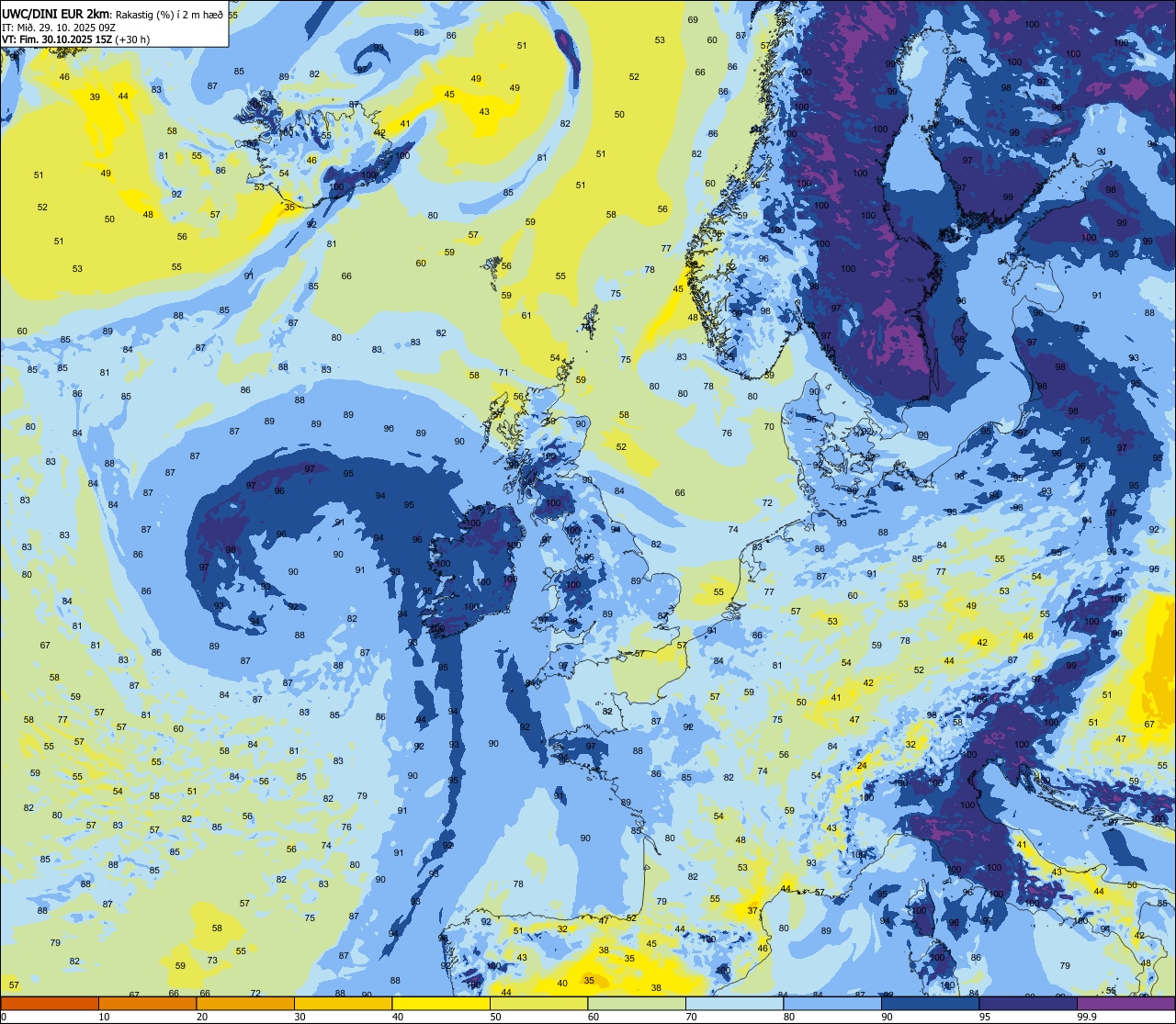
Task: Click the legend label "20"
Action: tap(201, 1017)
